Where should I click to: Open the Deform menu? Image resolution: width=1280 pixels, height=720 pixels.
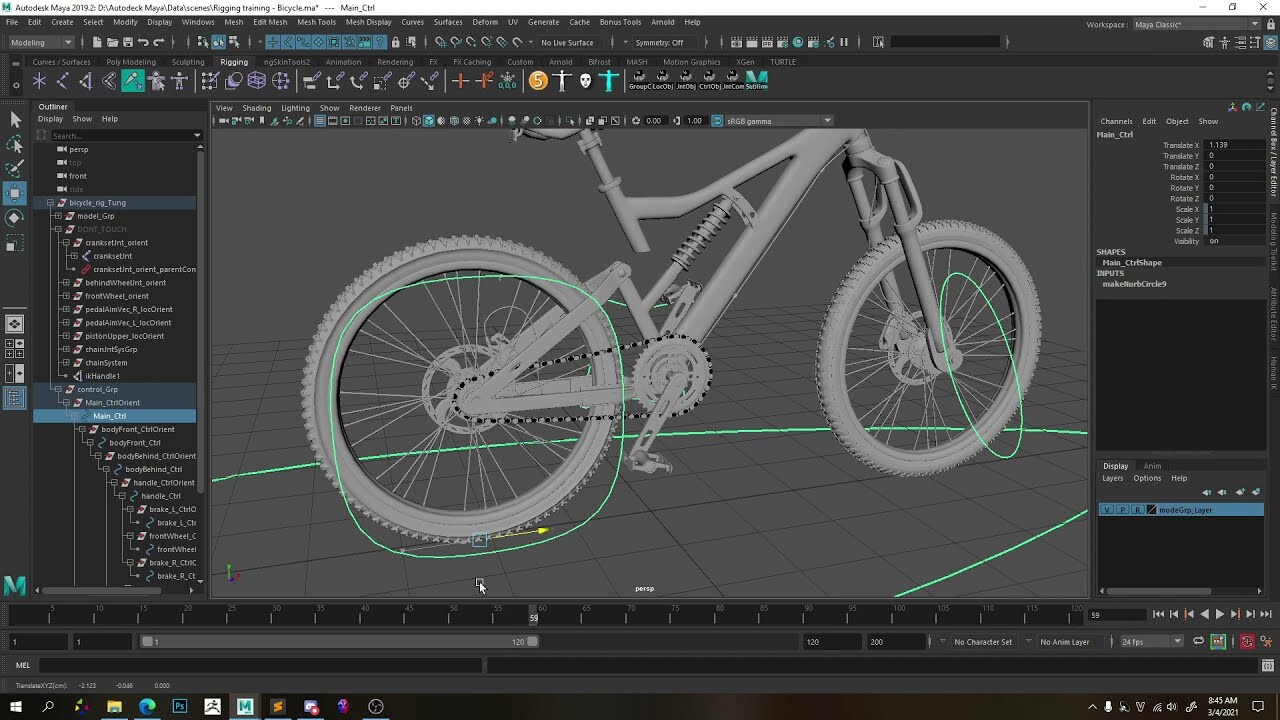point(486,22)
